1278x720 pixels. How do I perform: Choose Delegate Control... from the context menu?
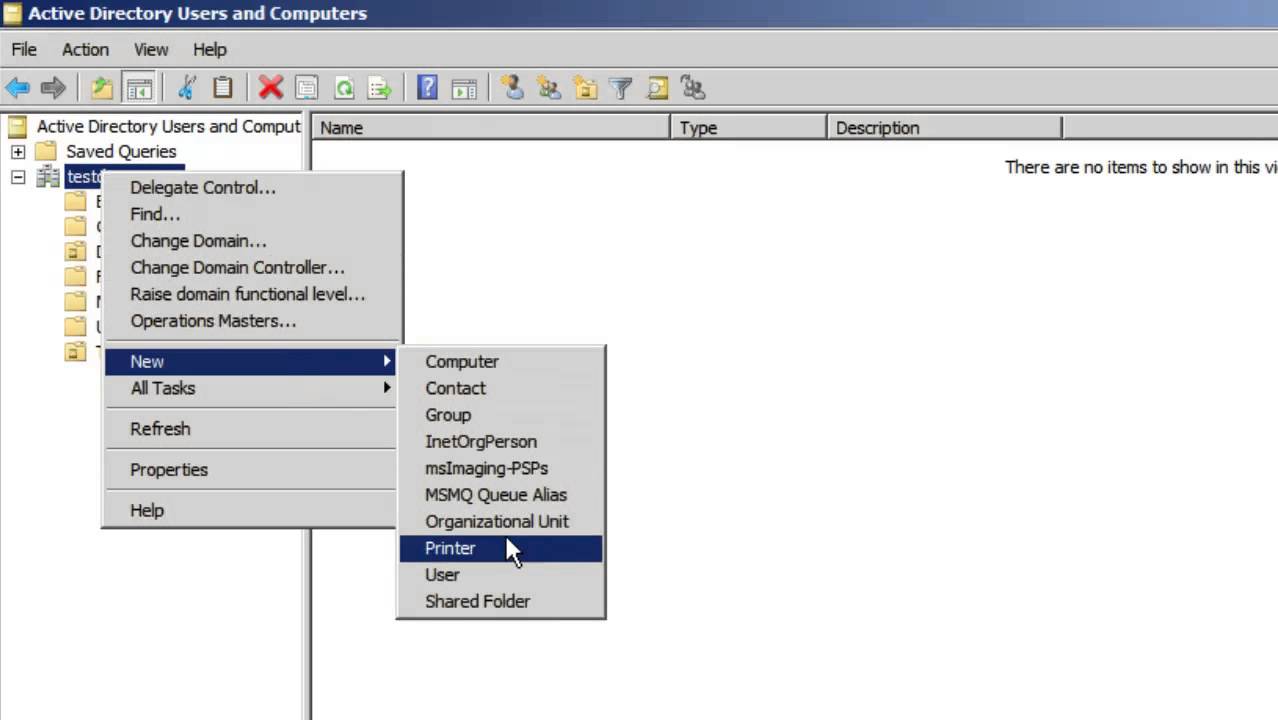203,187
